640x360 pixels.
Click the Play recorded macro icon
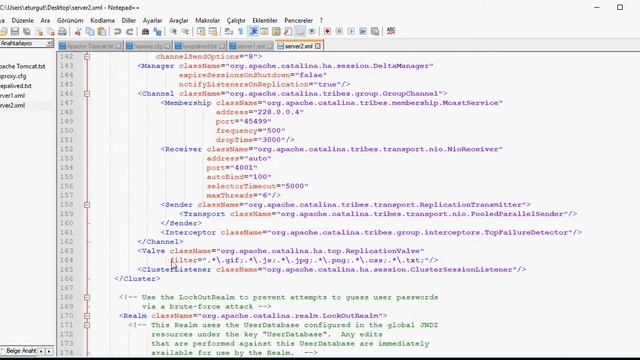point(351,31)
